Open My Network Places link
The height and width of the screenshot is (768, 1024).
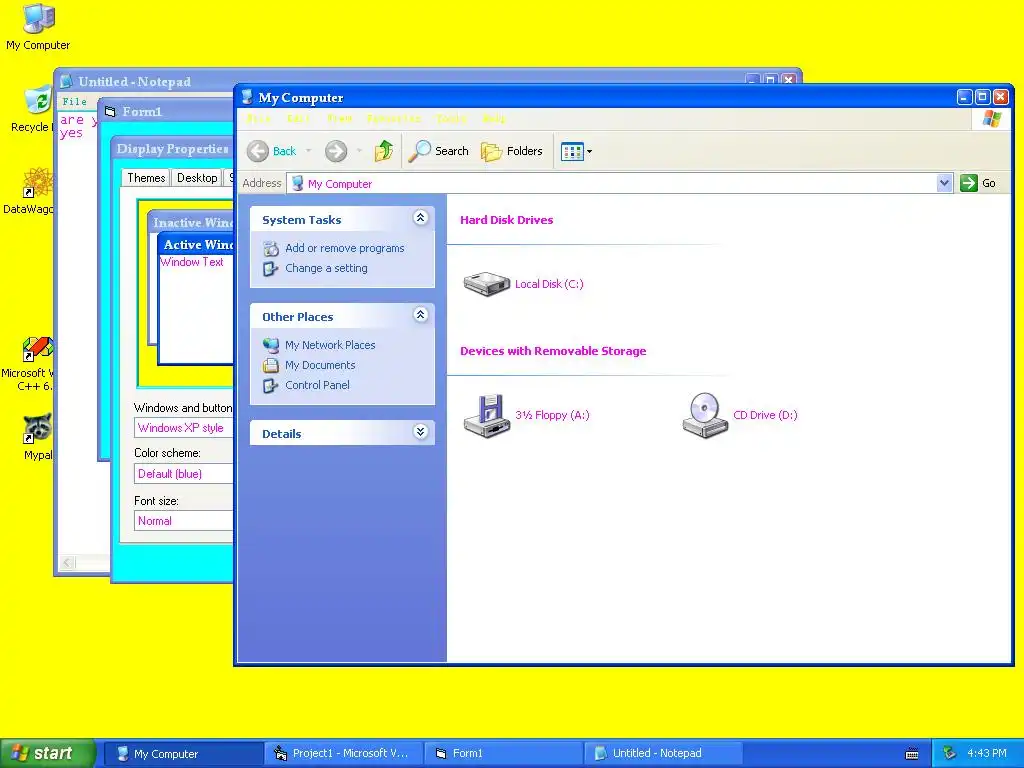tap(330, 345)
